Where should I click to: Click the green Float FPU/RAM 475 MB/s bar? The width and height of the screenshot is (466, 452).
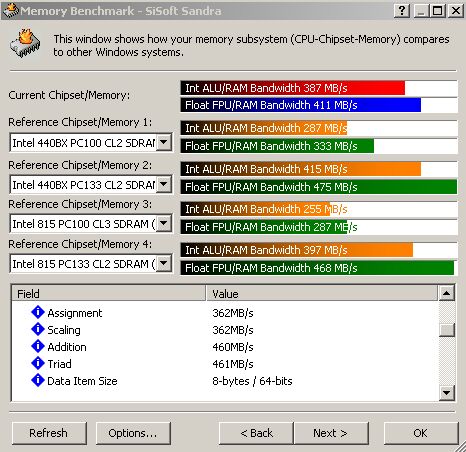tap(319, 187)
